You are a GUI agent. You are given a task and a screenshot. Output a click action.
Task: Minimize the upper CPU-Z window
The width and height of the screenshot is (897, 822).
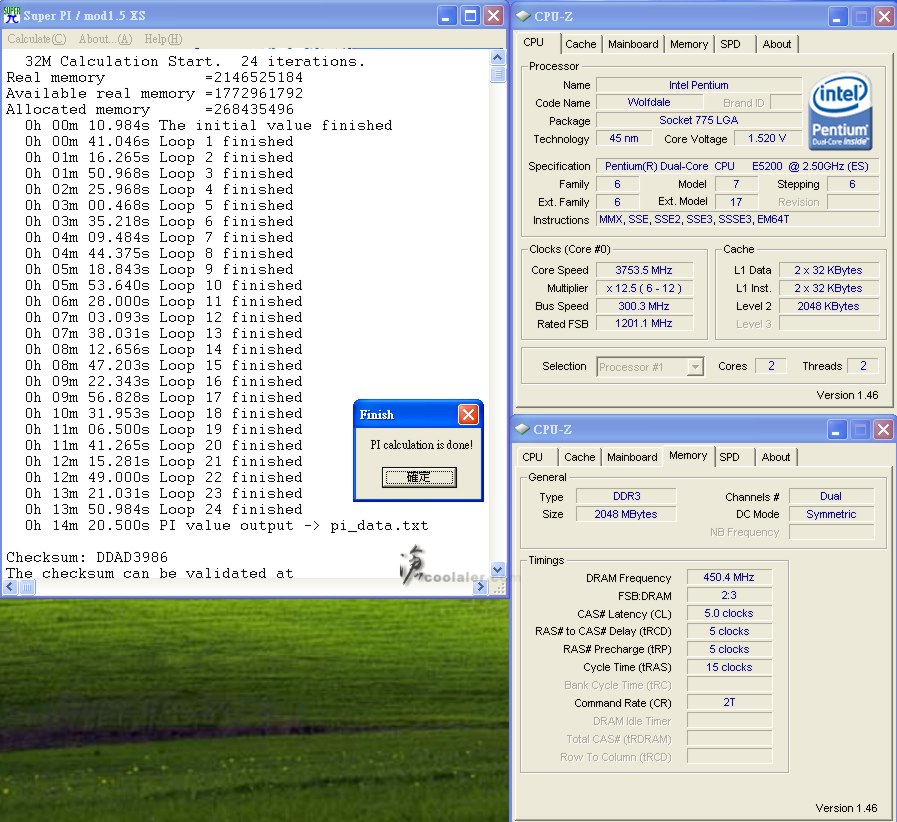[837, 17]
